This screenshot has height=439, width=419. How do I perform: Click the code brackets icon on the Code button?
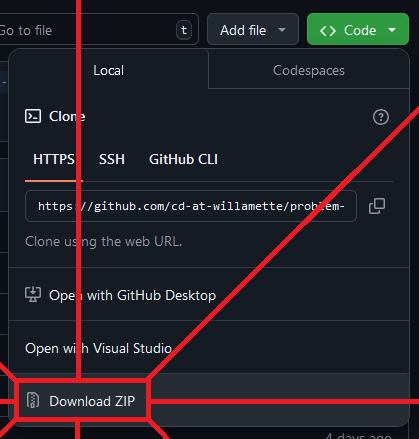328,31
